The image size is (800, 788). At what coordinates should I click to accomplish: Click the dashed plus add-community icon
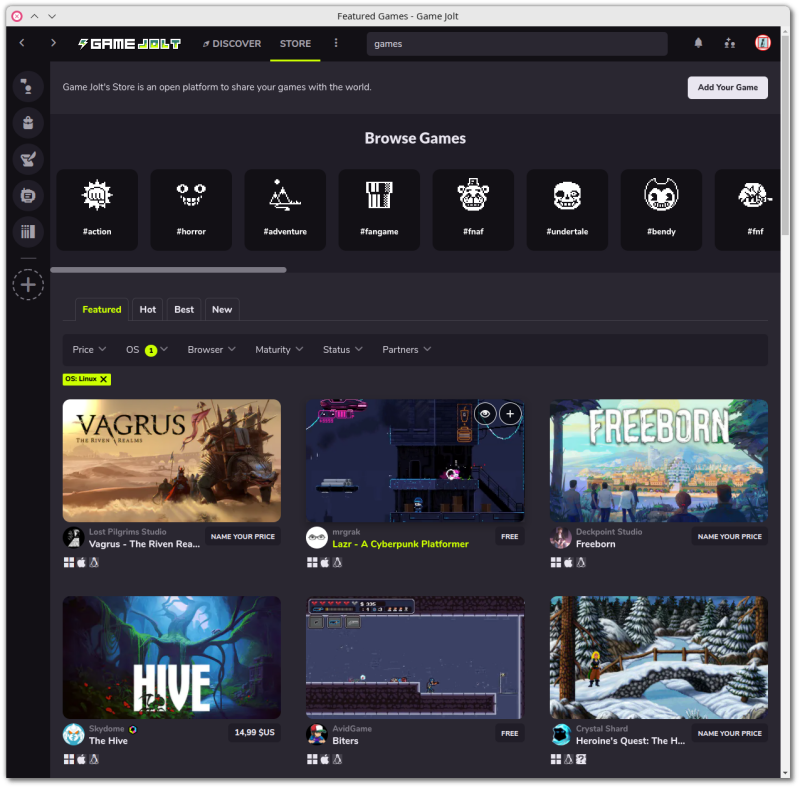coord(28,285)
